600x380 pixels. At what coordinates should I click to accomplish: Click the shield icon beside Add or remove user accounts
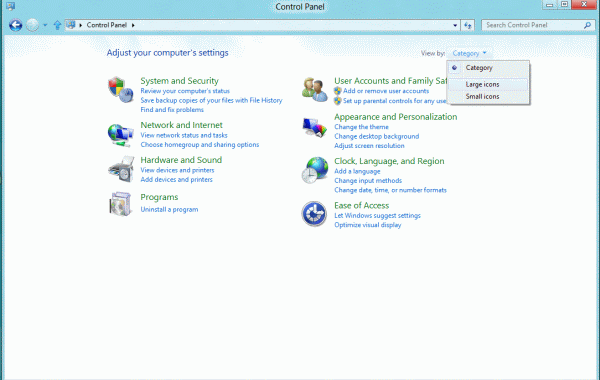pyautogui.click(x=338, y=91)
